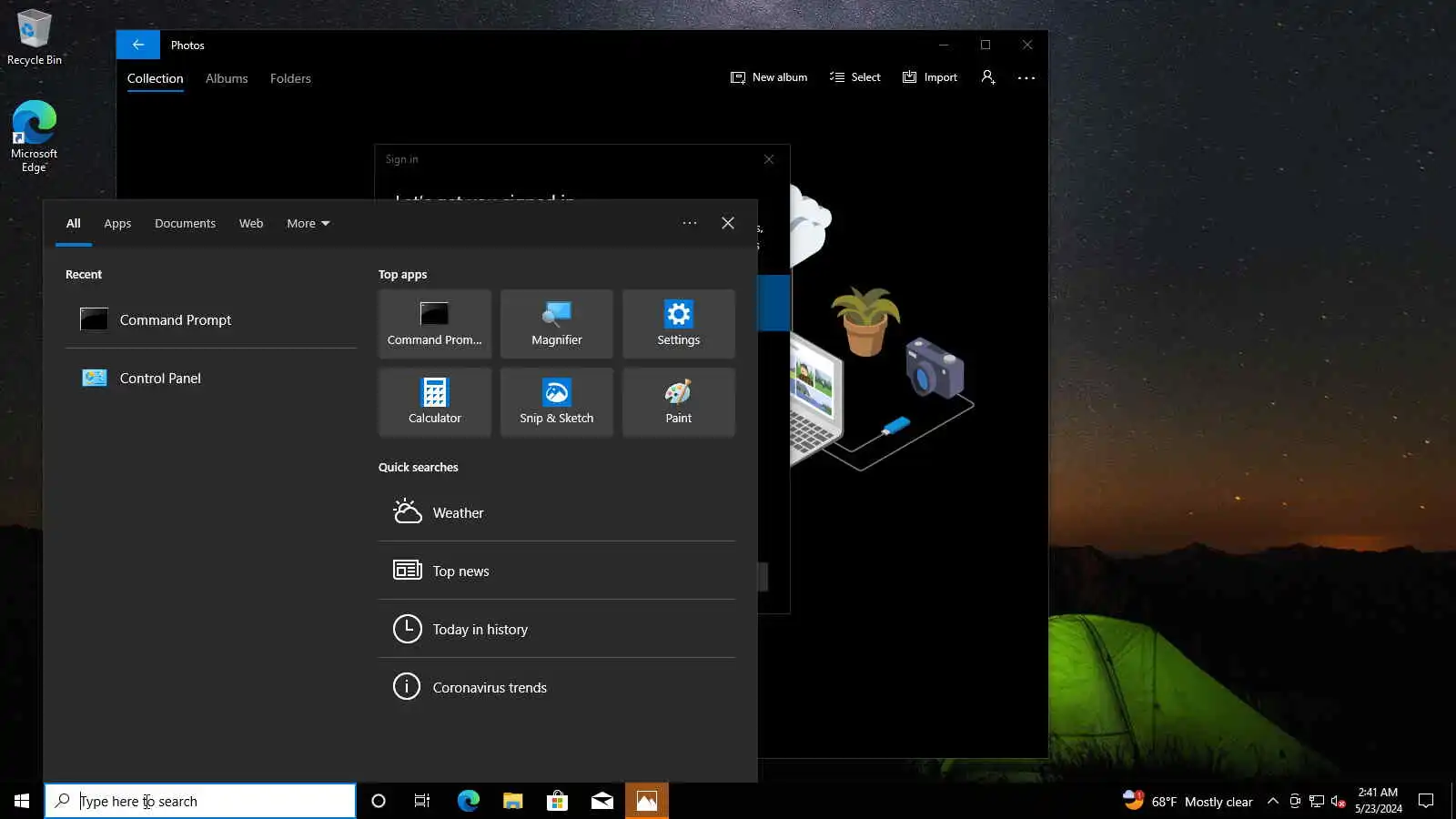Open the Collection tab in Photos

pyautogui.click(x=156, y=78)
